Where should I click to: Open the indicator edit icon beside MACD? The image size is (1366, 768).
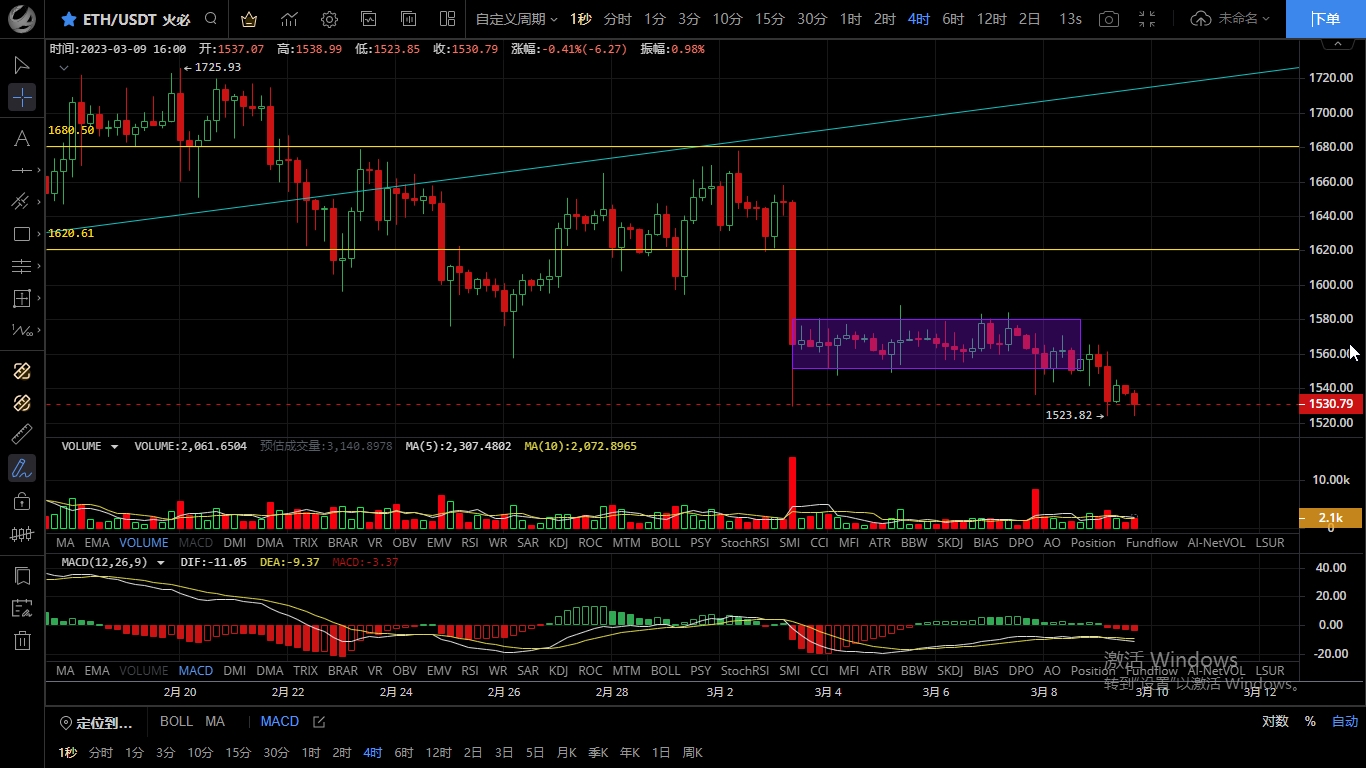pos(319,721)
